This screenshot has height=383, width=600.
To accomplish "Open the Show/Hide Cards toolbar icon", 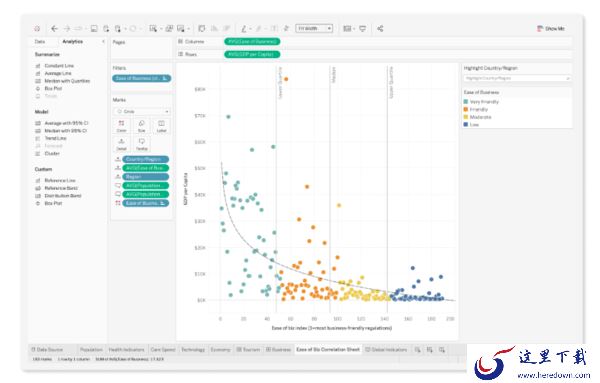I will point(347,29).
